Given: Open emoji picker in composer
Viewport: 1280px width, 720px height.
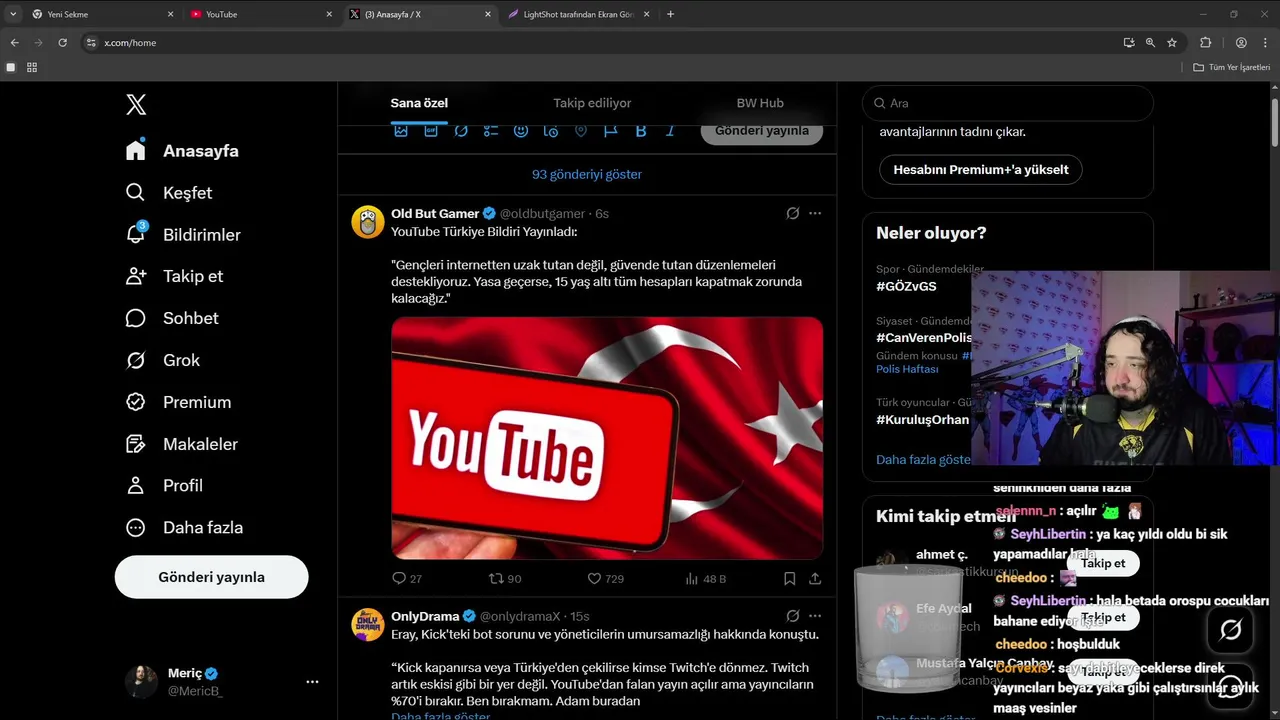Looking at the screenshot, I should tap(521, 131).
